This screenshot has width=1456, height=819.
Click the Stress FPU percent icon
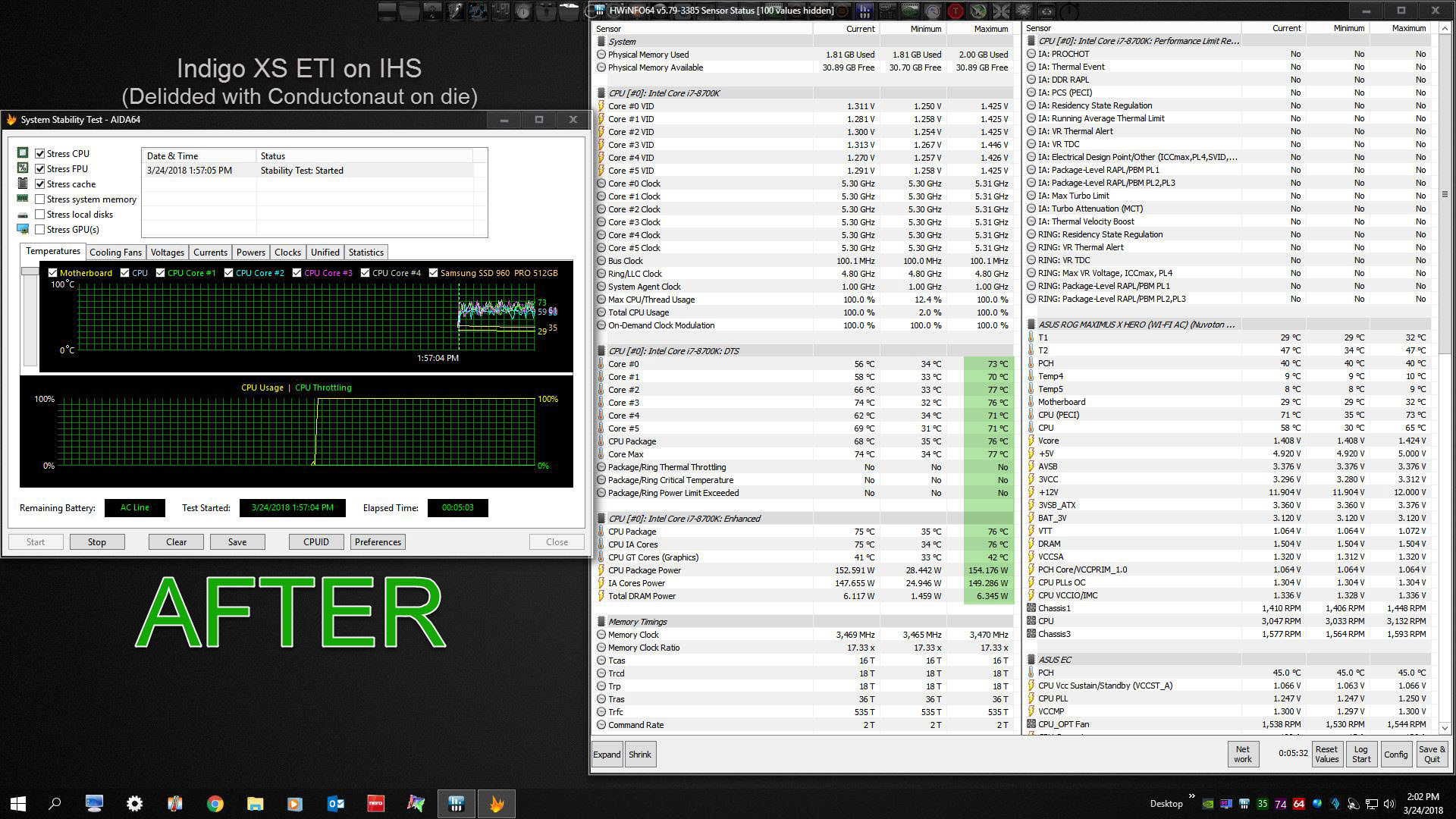point(23,168)
